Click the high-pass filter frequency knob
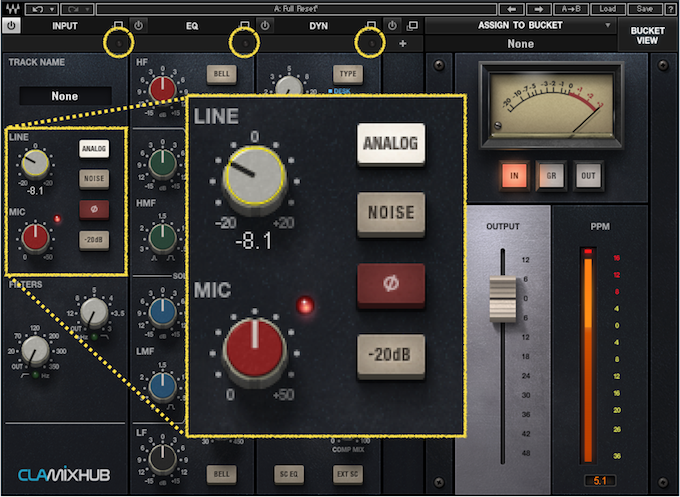 [35, 350]
